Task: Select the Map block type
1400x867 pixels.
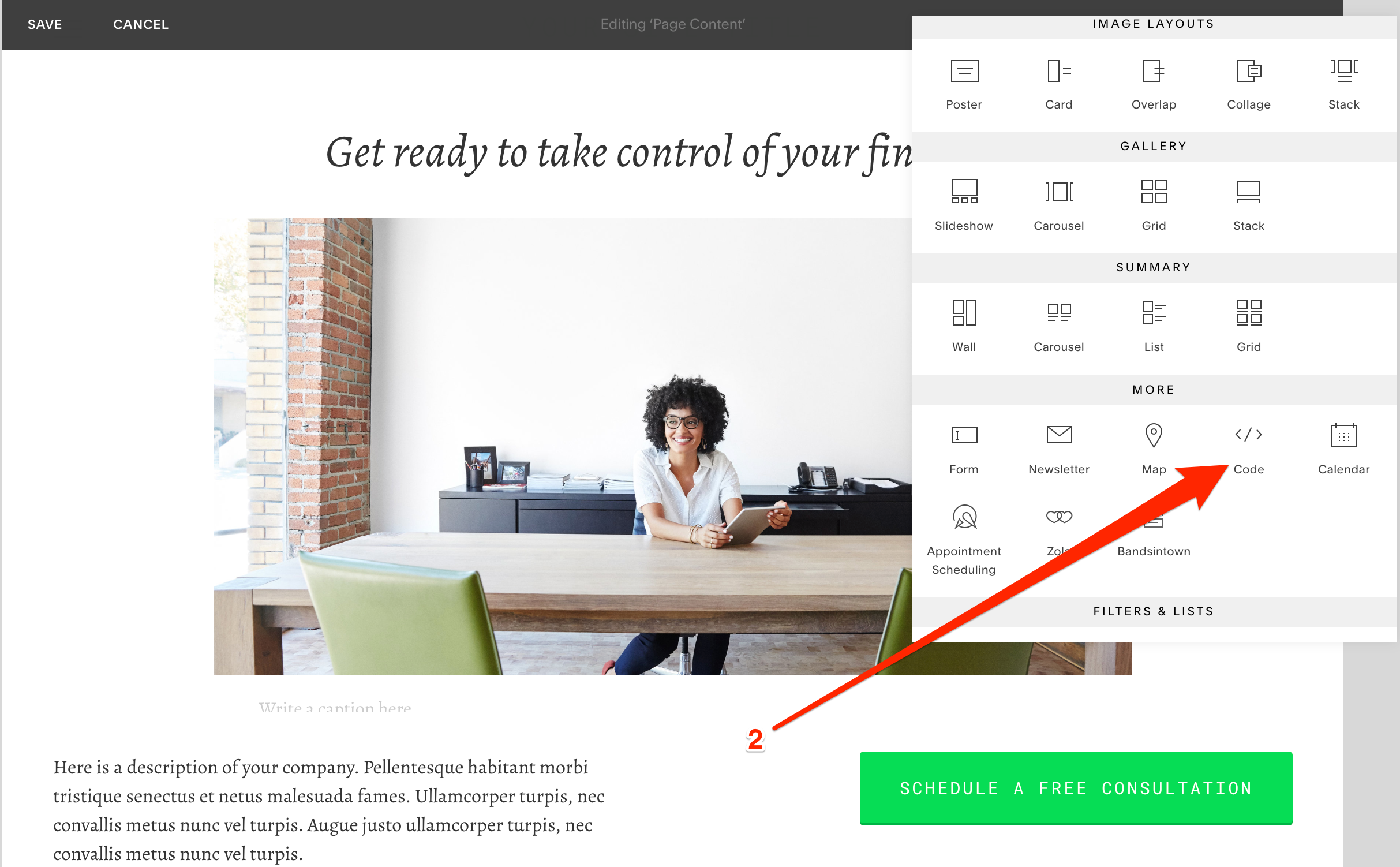Action: 1153,447
